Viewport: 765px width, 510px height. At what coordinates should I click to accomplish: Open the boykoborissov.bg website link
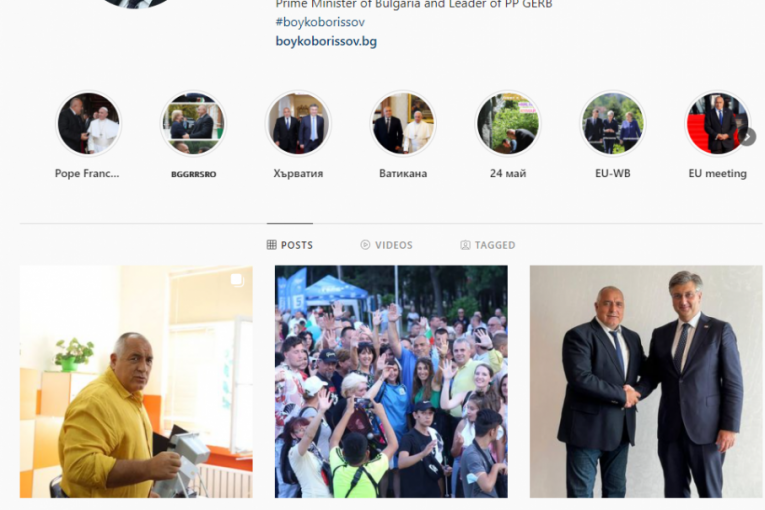click(326, 41)
